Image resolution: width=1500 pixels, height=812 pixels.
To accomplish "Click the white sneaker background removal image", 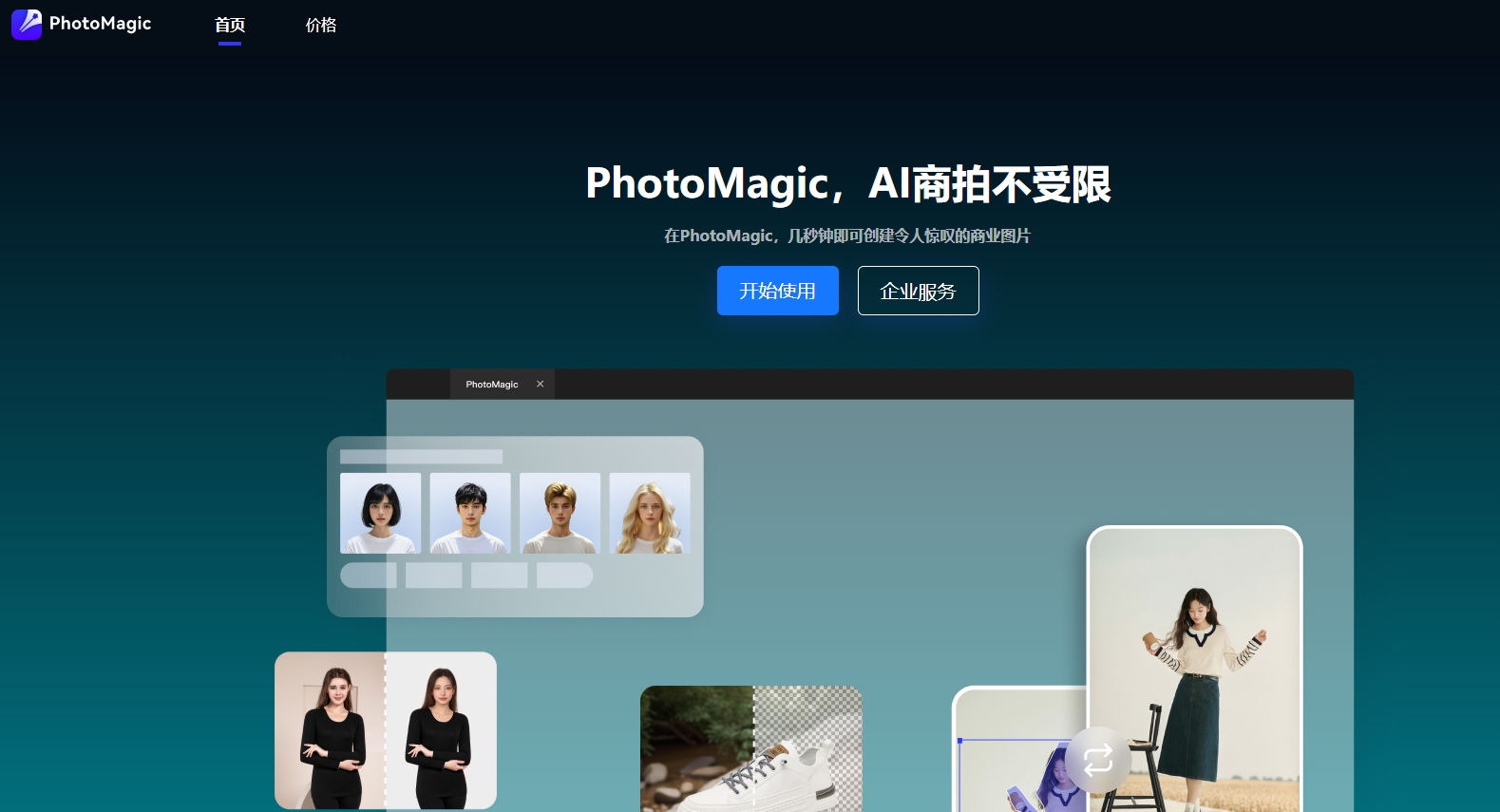I will pos(751,748).
